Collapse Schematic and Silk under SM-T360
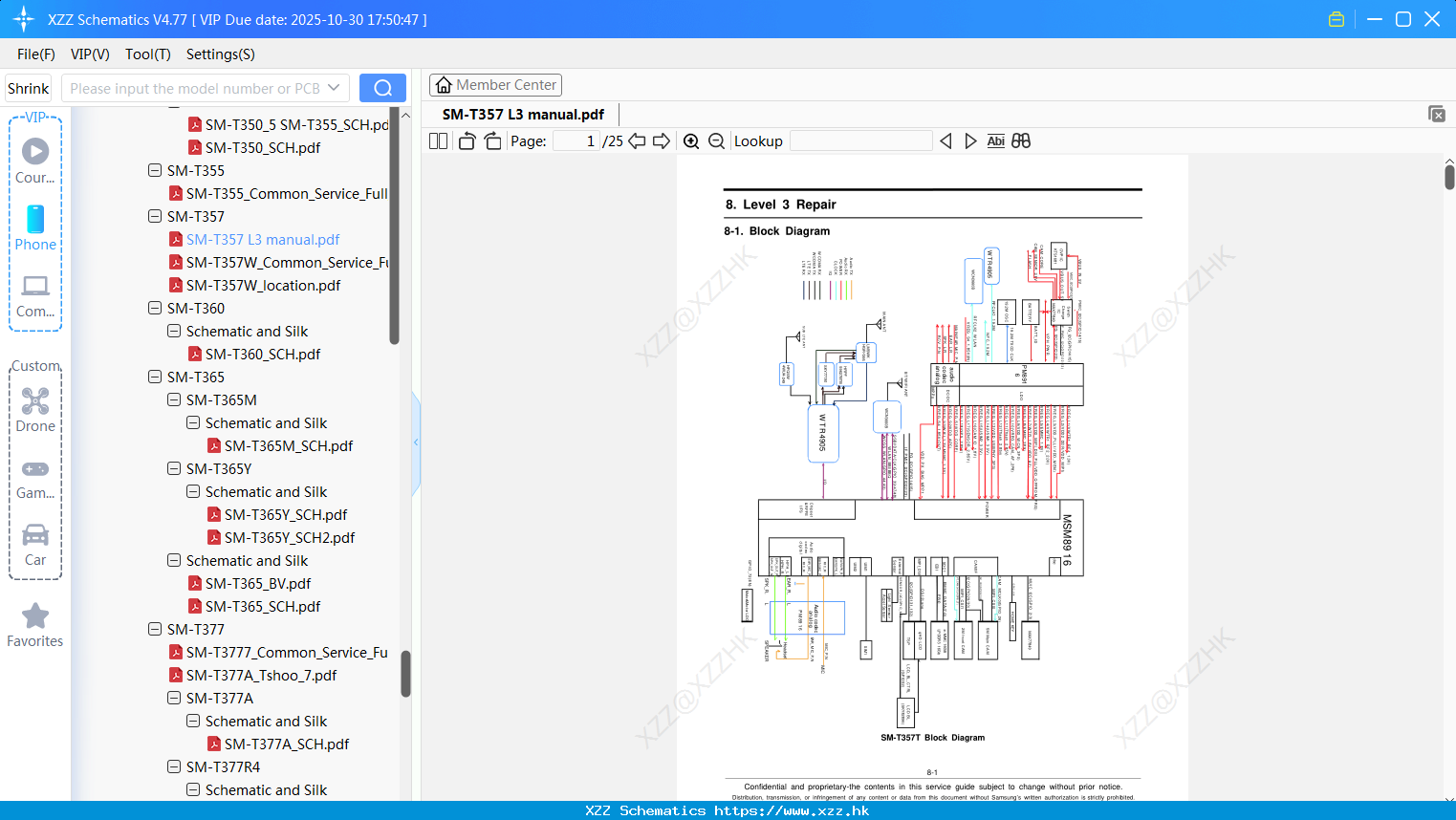This screenshot has width=1456, height=820. tap(174, 332)
